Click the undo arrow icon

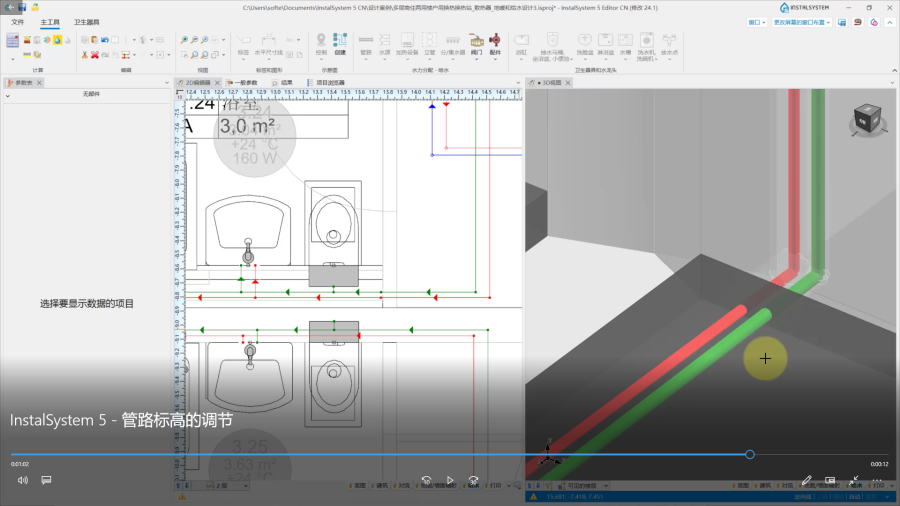(104, 40)
